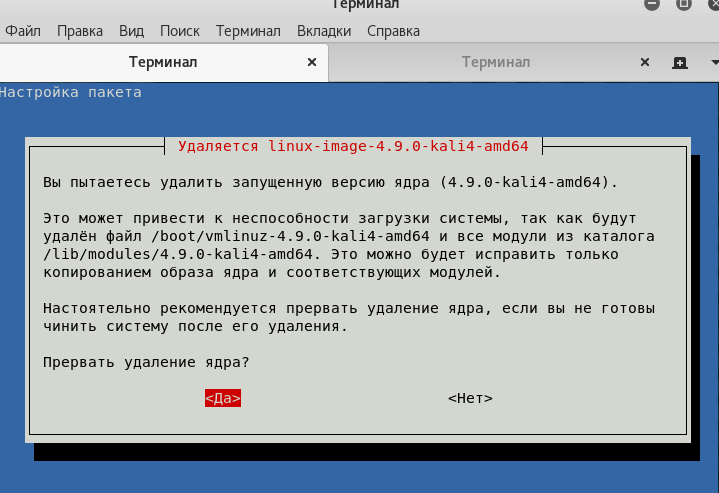
Task: Close the second Терминал tab
Action: coord(645,62)
